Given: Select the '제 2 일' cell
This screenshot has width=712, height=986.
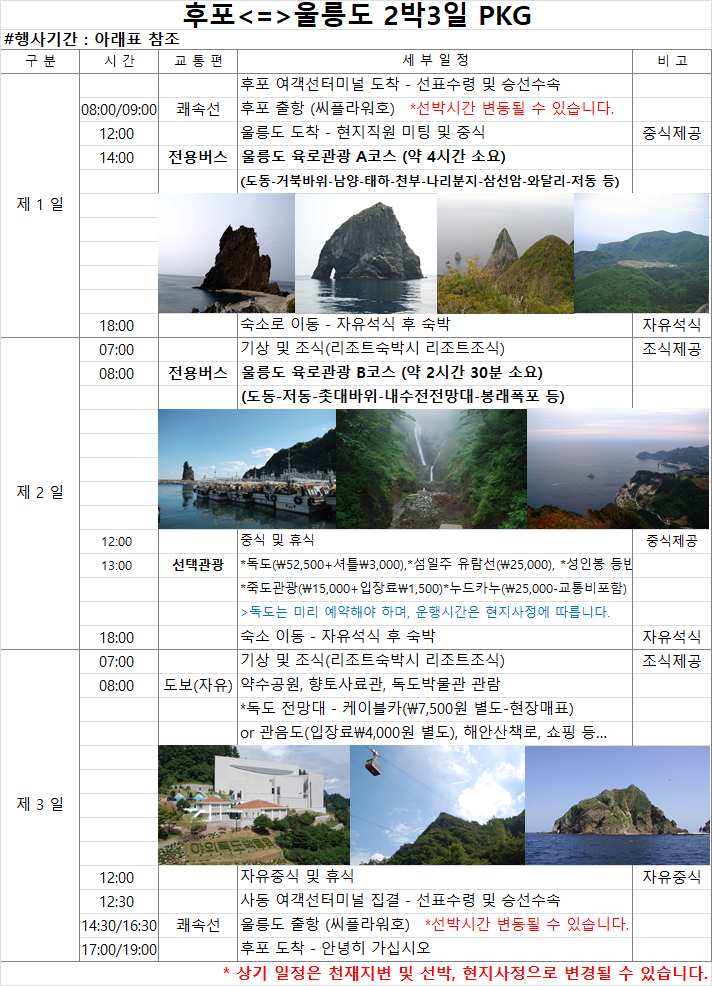Looking at the screenshot, I should (x=40, y=492).
